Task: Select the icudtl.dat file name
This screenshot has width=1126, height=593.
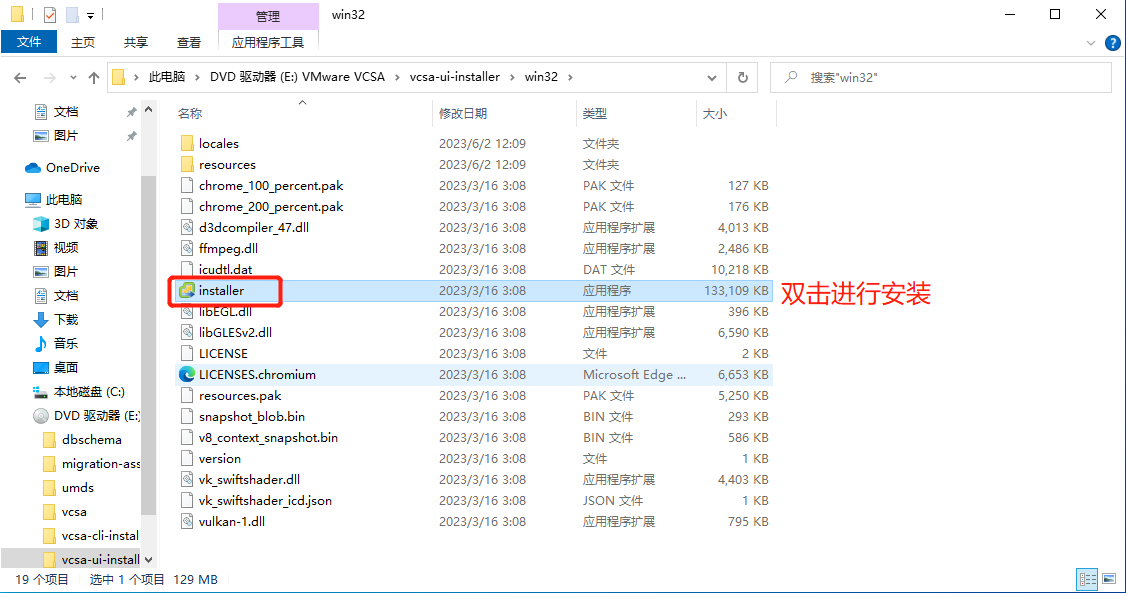Action: click(225, 269)
